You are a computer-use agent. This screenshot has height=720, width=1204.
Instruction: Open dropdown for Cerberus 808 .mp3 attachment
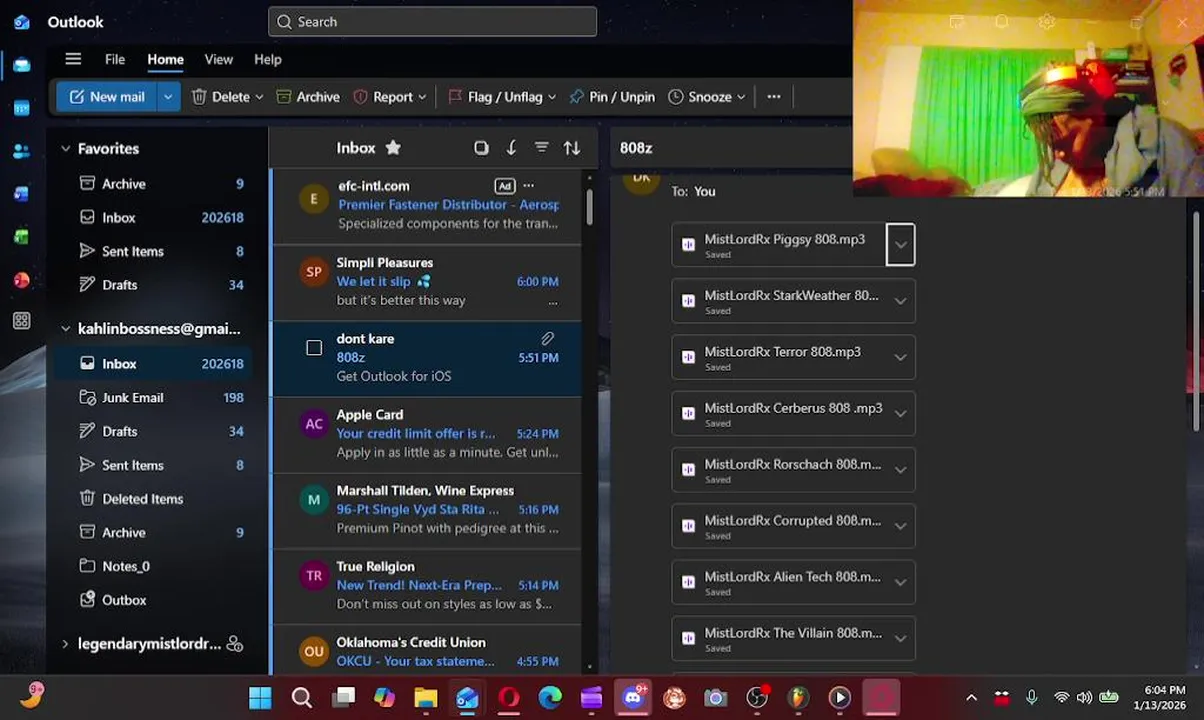point(900,414)
